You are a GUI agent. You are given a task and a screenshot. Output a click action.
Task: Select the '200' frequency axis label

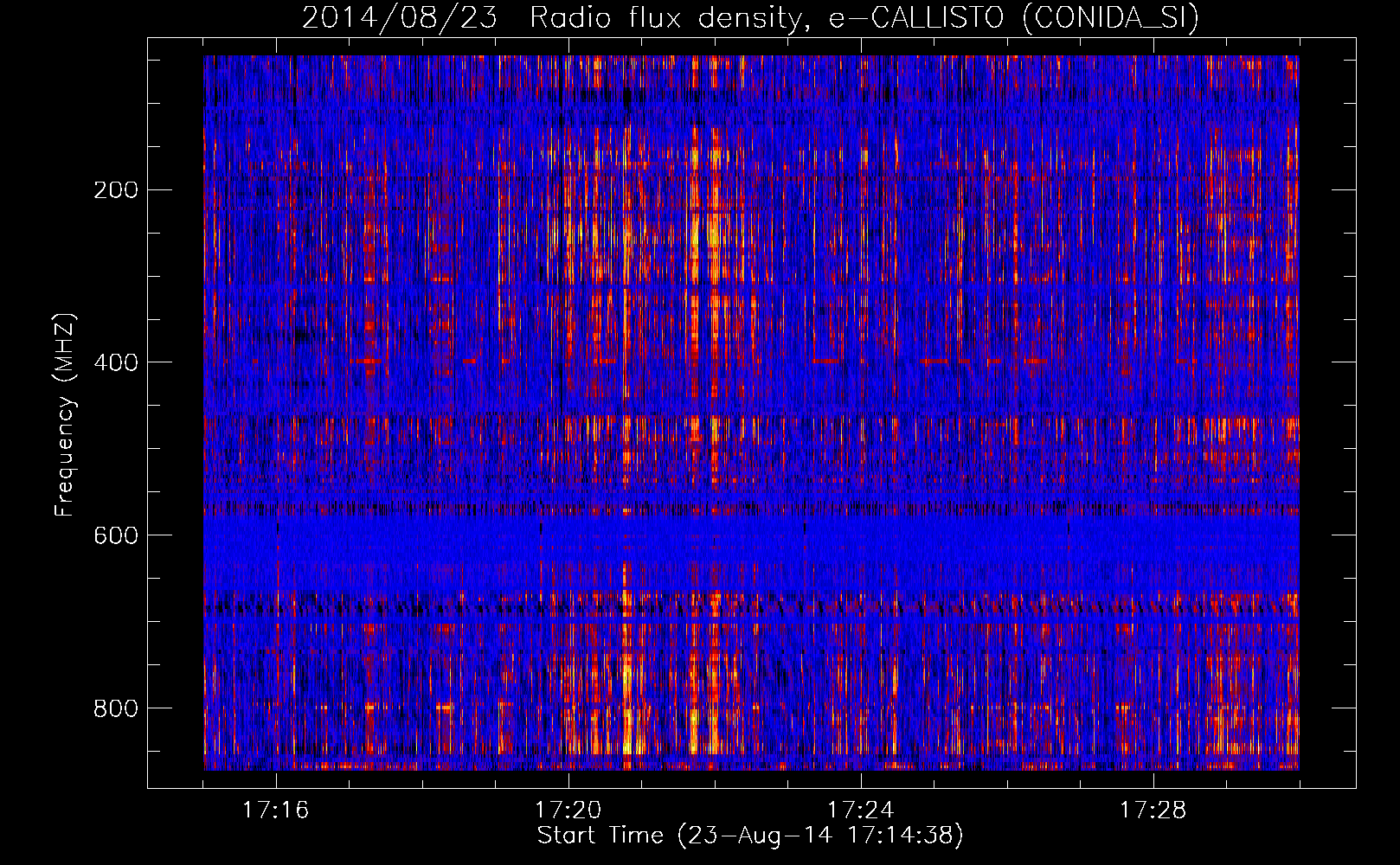click(x=115, y=189)
